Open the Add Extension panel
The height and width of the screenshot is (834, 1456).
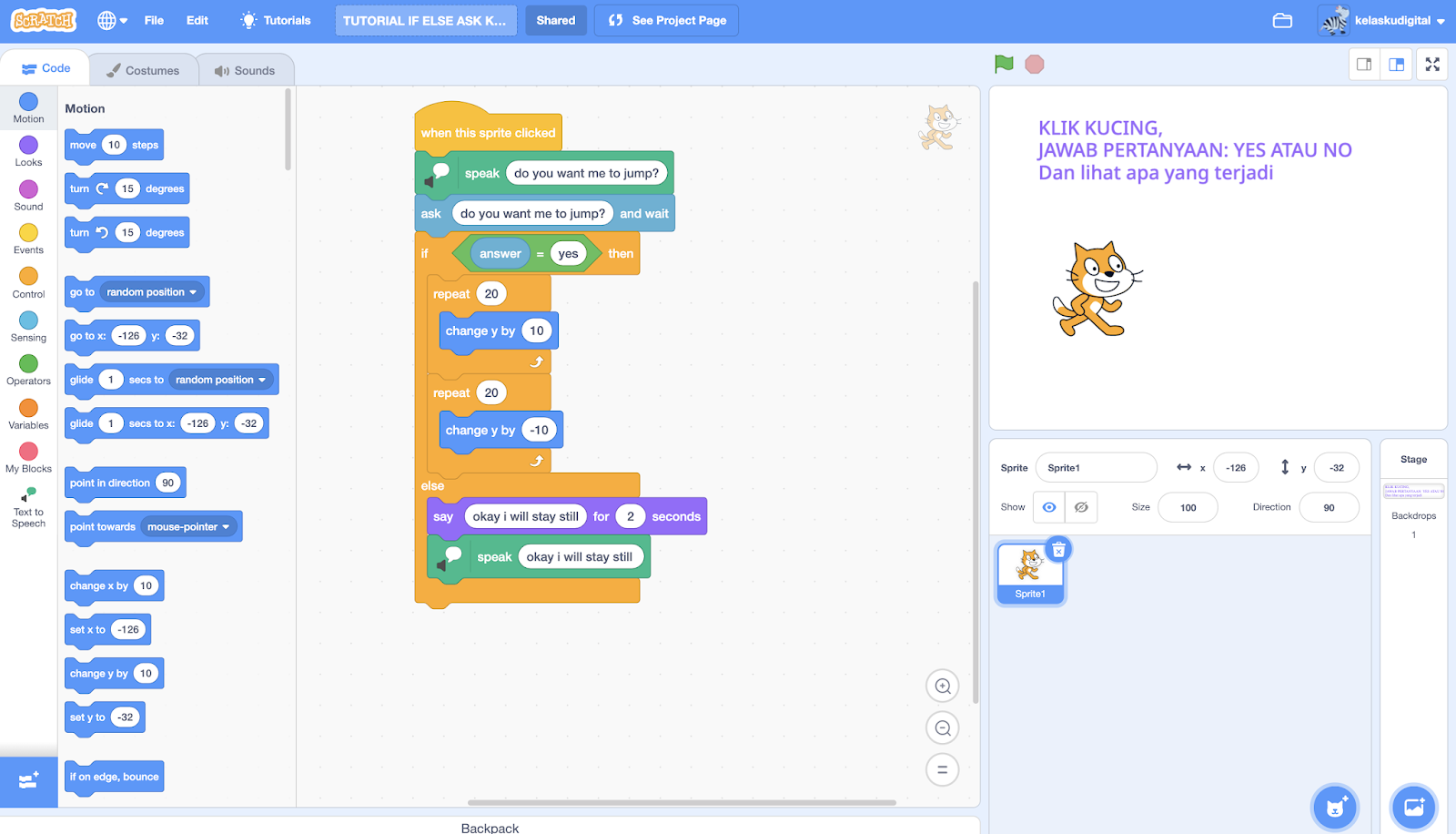click(x=28, y=781)
